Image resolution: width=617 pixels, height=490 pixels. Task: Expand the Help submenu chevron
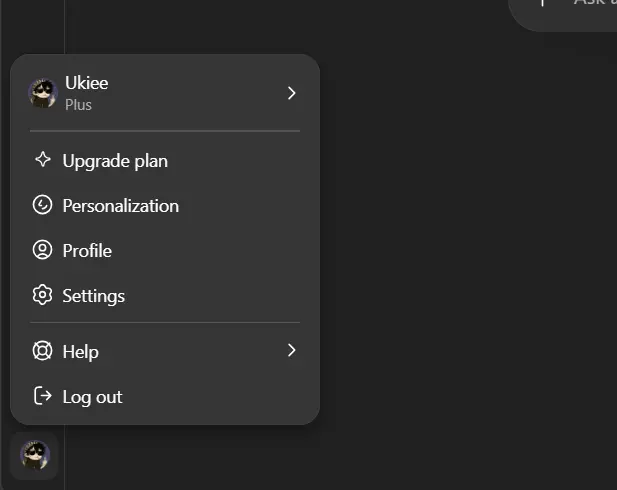291,350
